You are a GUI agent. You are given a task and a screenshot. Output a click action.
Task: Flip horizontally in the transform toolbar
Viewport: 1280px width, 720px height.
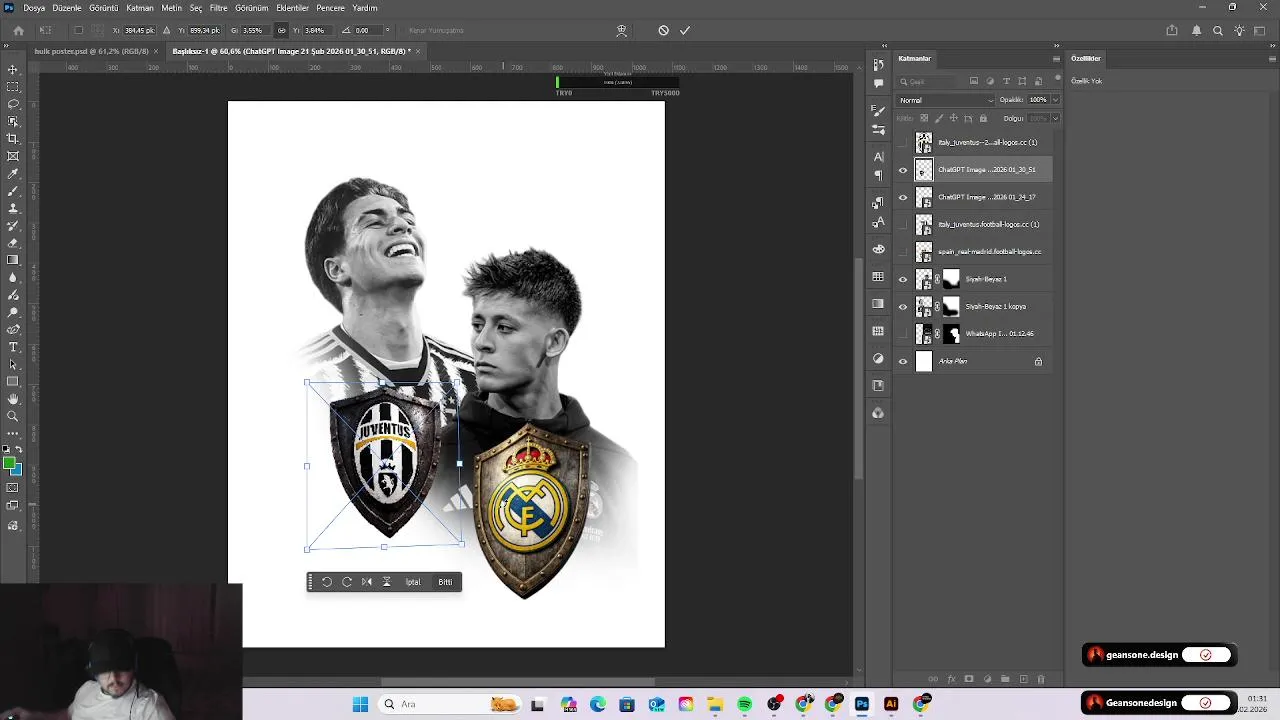(367, 582)
